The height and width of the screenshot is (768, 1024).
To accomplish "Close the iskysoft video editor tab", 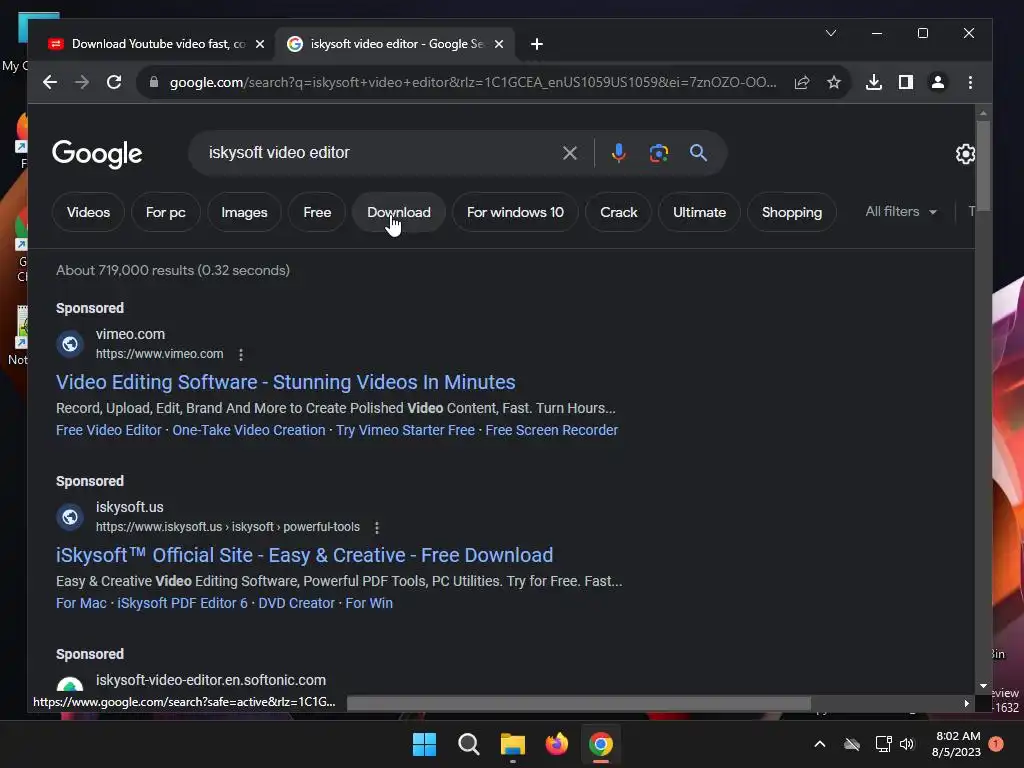I will coord(499,44).
